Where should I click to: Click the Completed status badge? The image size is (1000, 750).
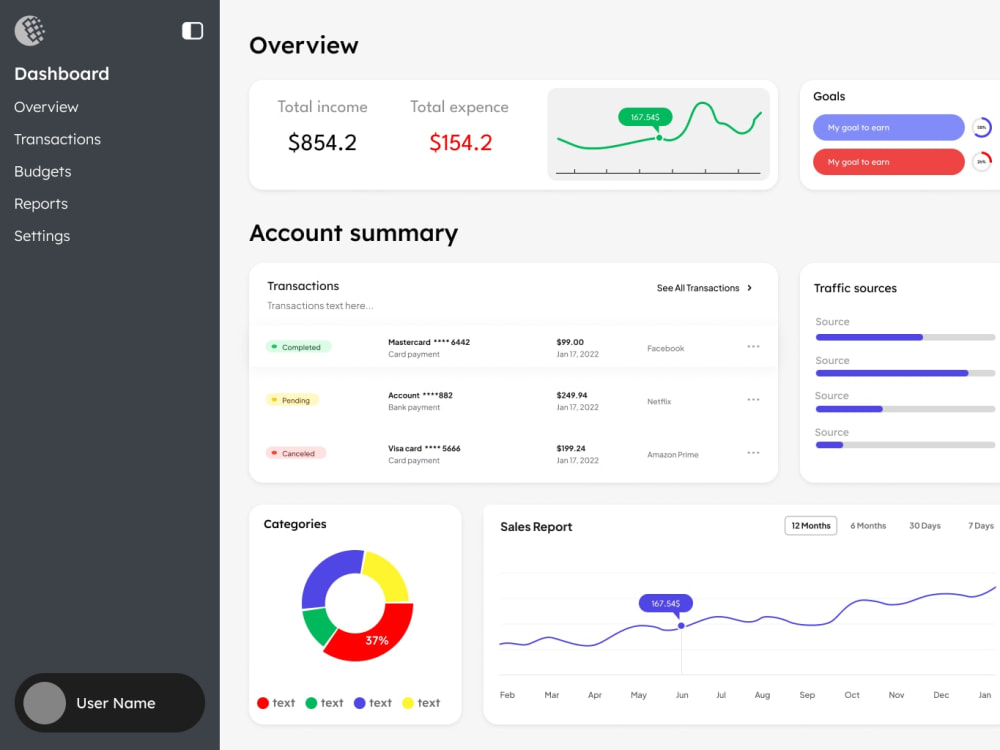coord(298,347)
